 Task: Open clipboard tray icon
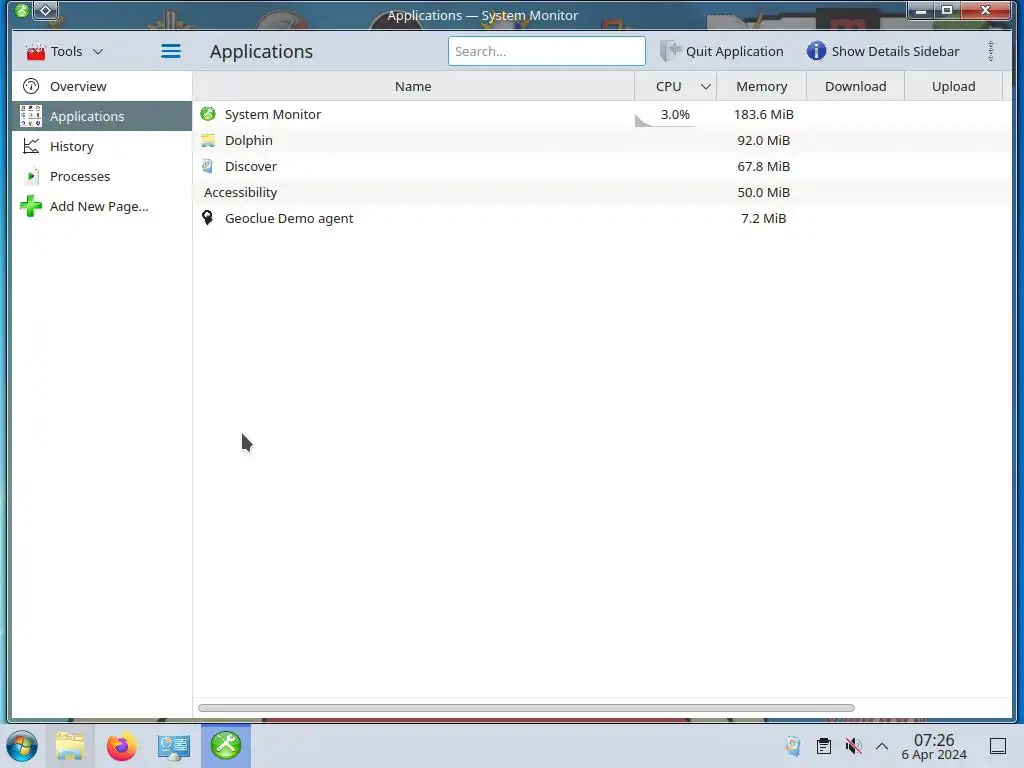click(824, 746)
